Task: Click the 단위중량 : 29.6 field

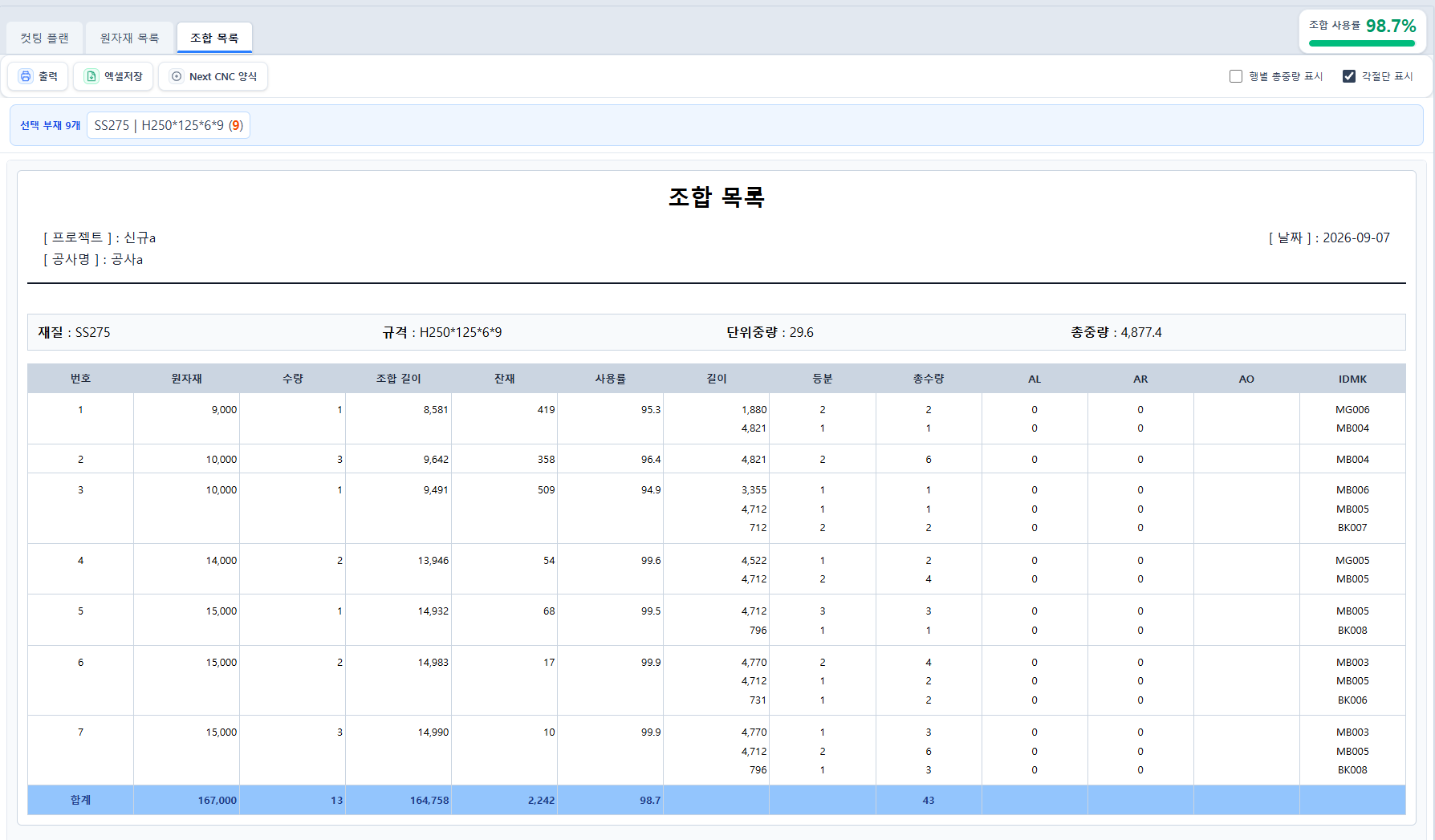Action: [x=770, y=332]
